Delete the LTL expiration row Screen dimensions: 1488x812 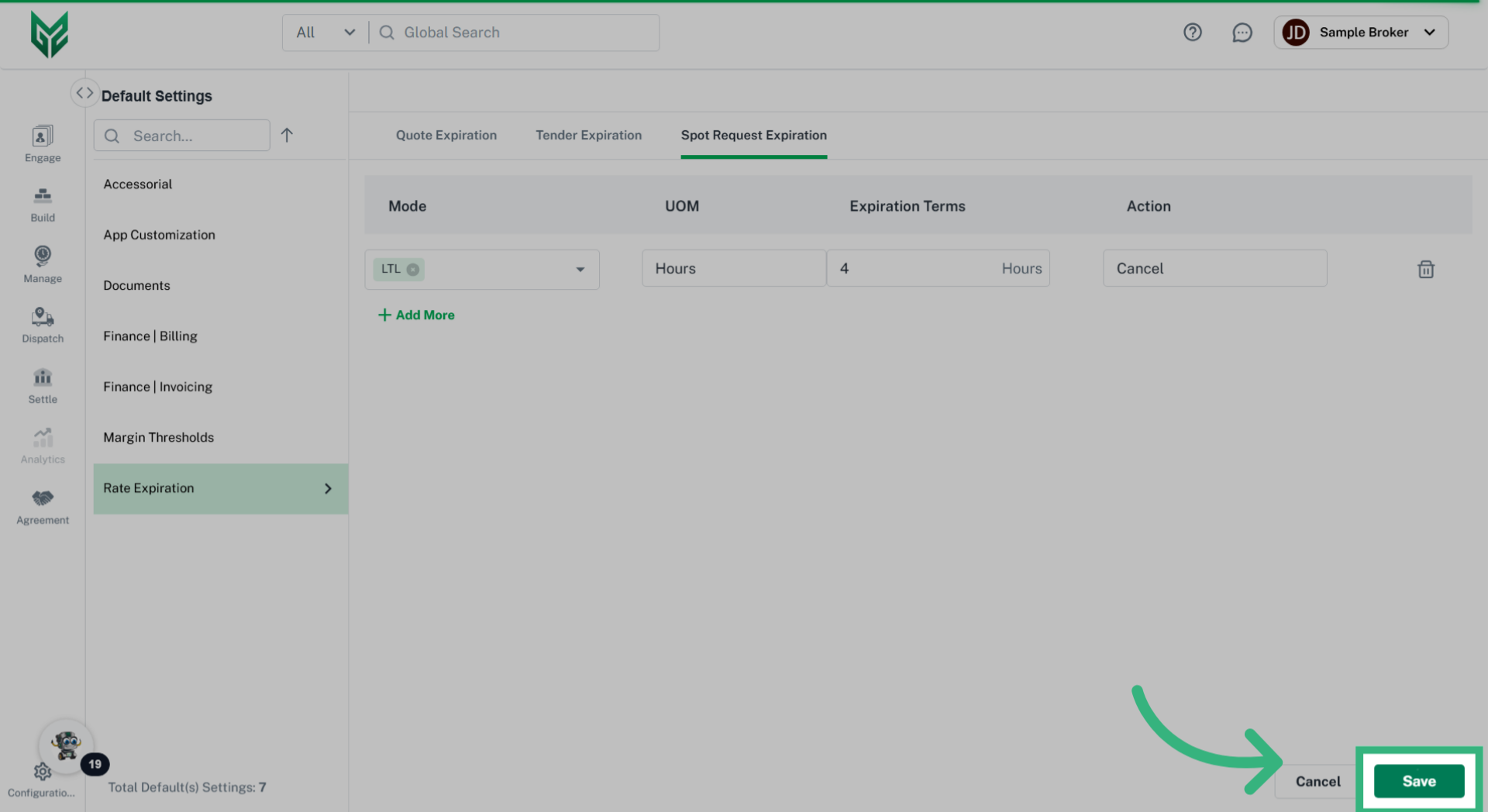(1426, 269)
